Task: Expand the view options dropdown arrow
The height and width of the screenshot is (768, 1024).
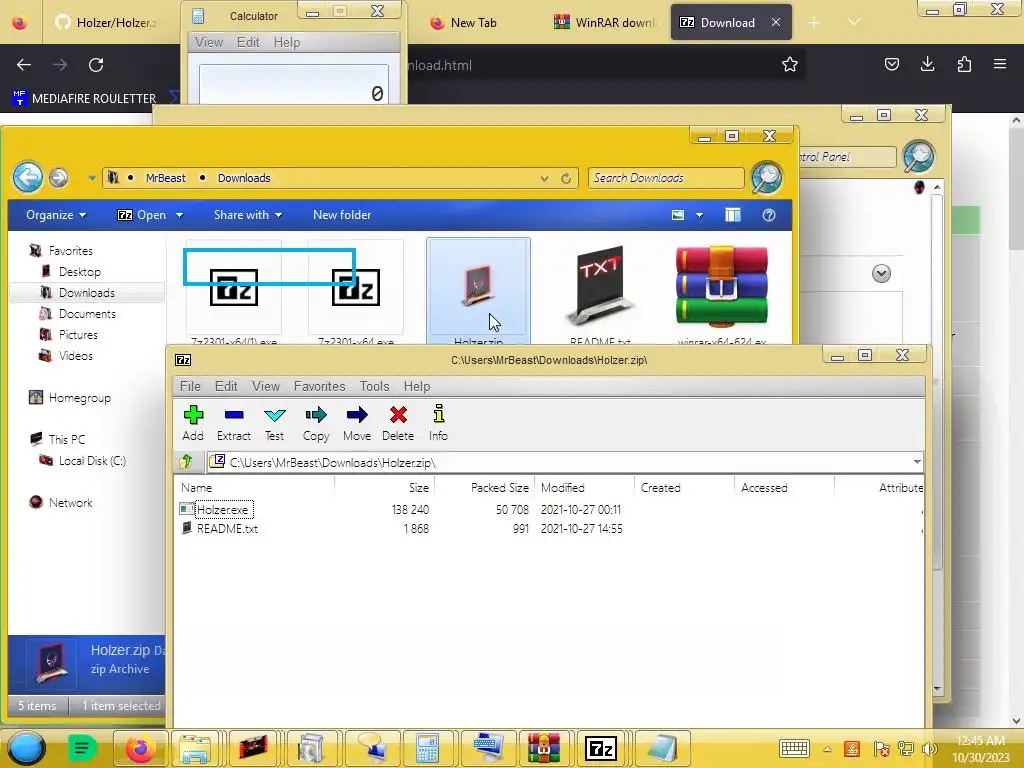Action: 699,215
